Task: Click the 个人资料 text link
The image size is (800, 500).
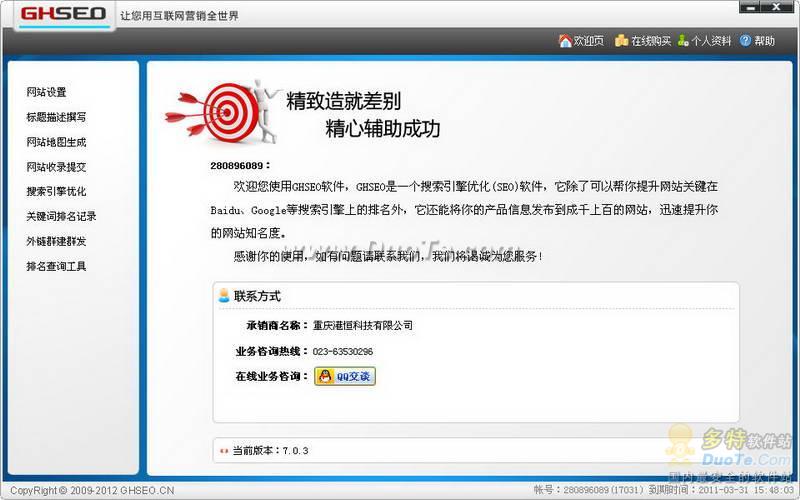Action: pyautogui.click(x=711, y=41)
